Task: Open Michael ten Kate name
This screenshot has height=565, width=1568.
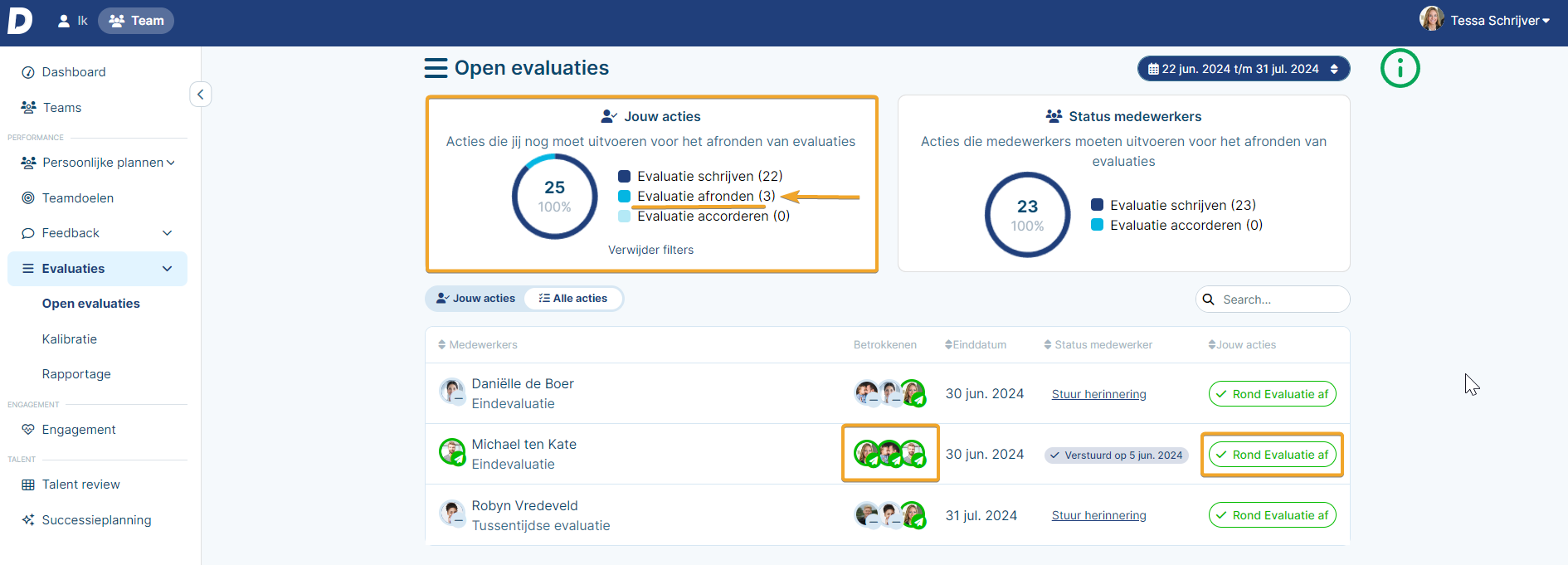Action: 524,445
